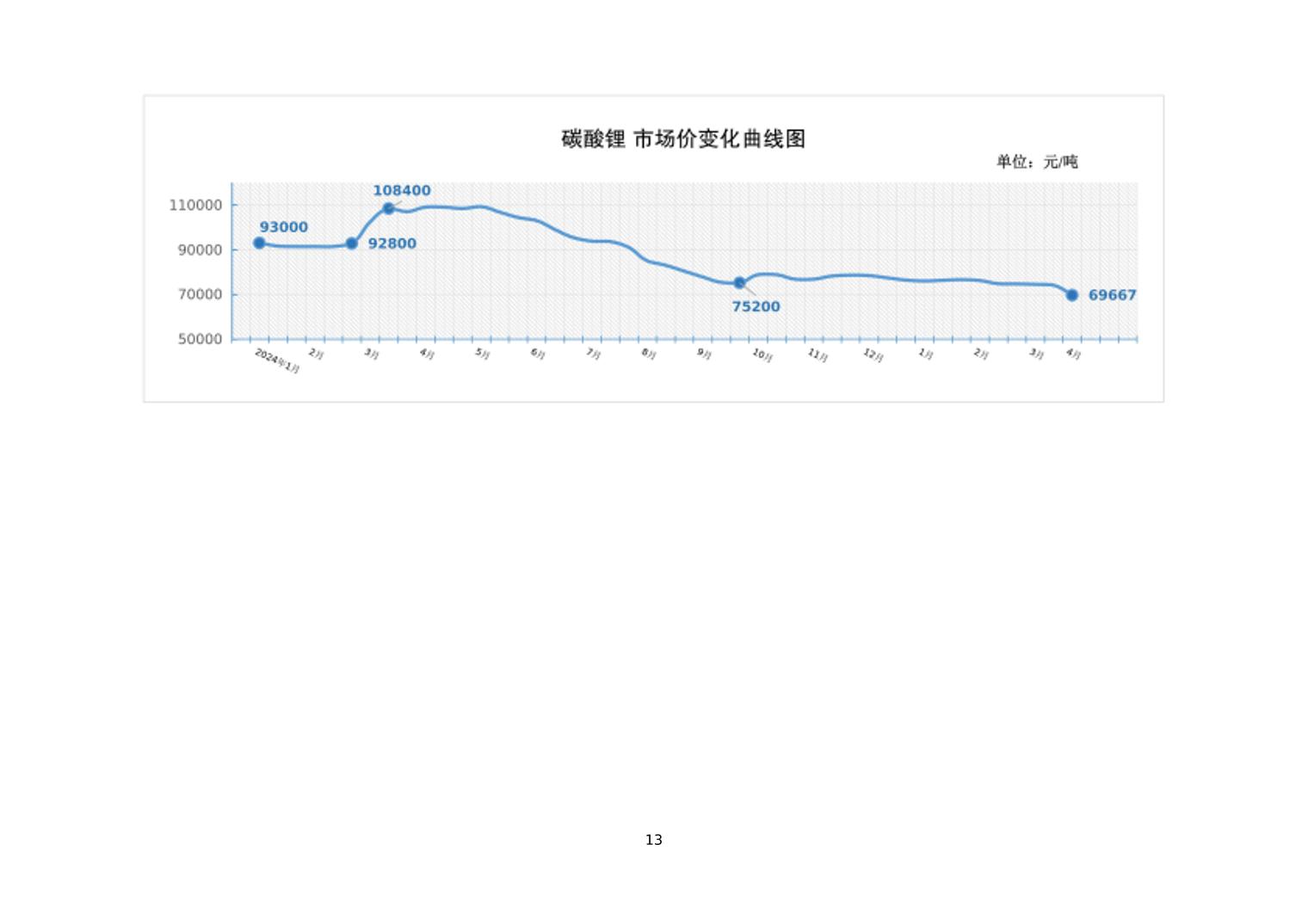Select the 5月 x-axis label
This screenshot has width=1308, height=924.
483,354
